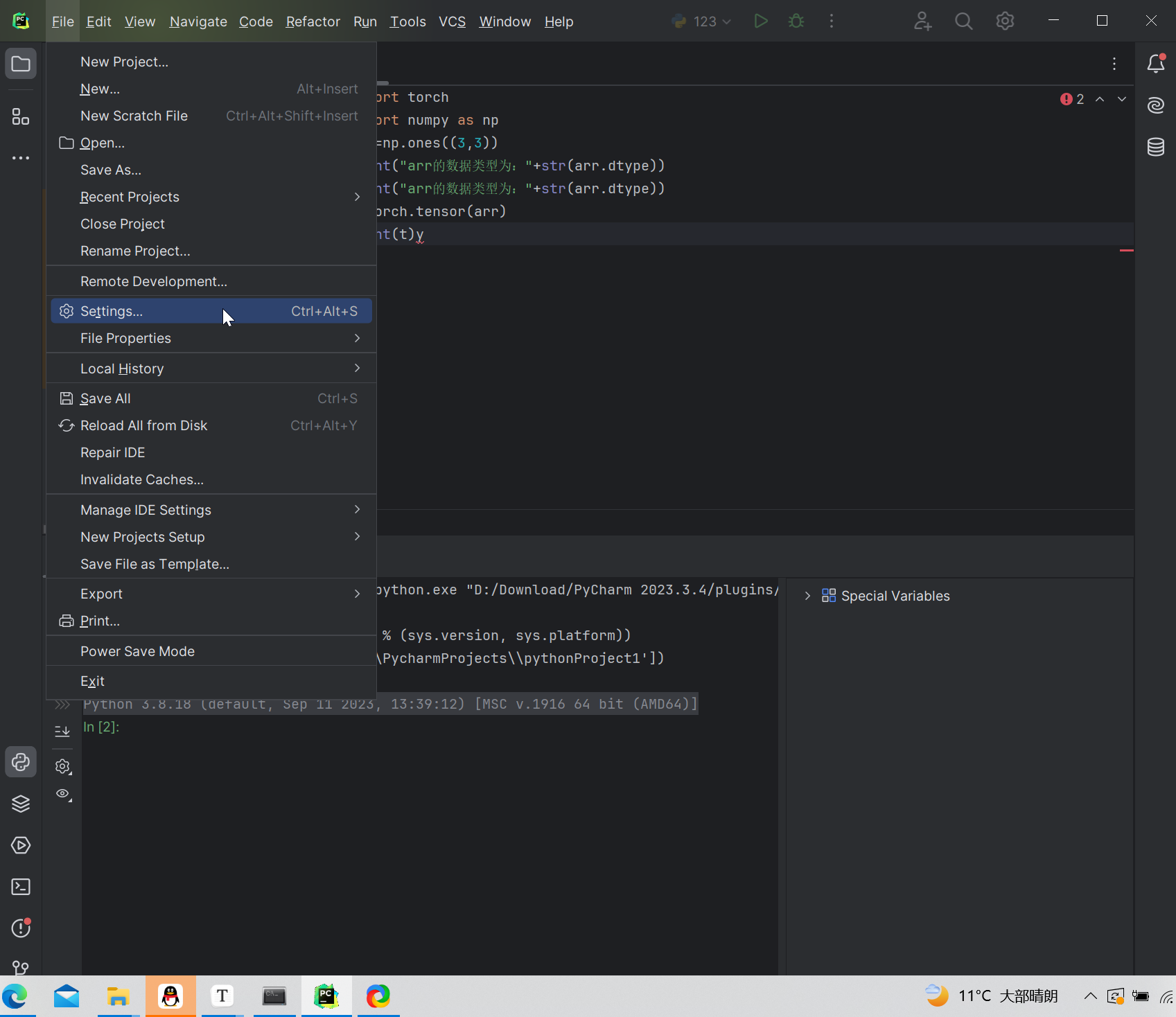Open File Explorer from the taskbar
The image size is (1176, 1017).
[x=119, y=996]
